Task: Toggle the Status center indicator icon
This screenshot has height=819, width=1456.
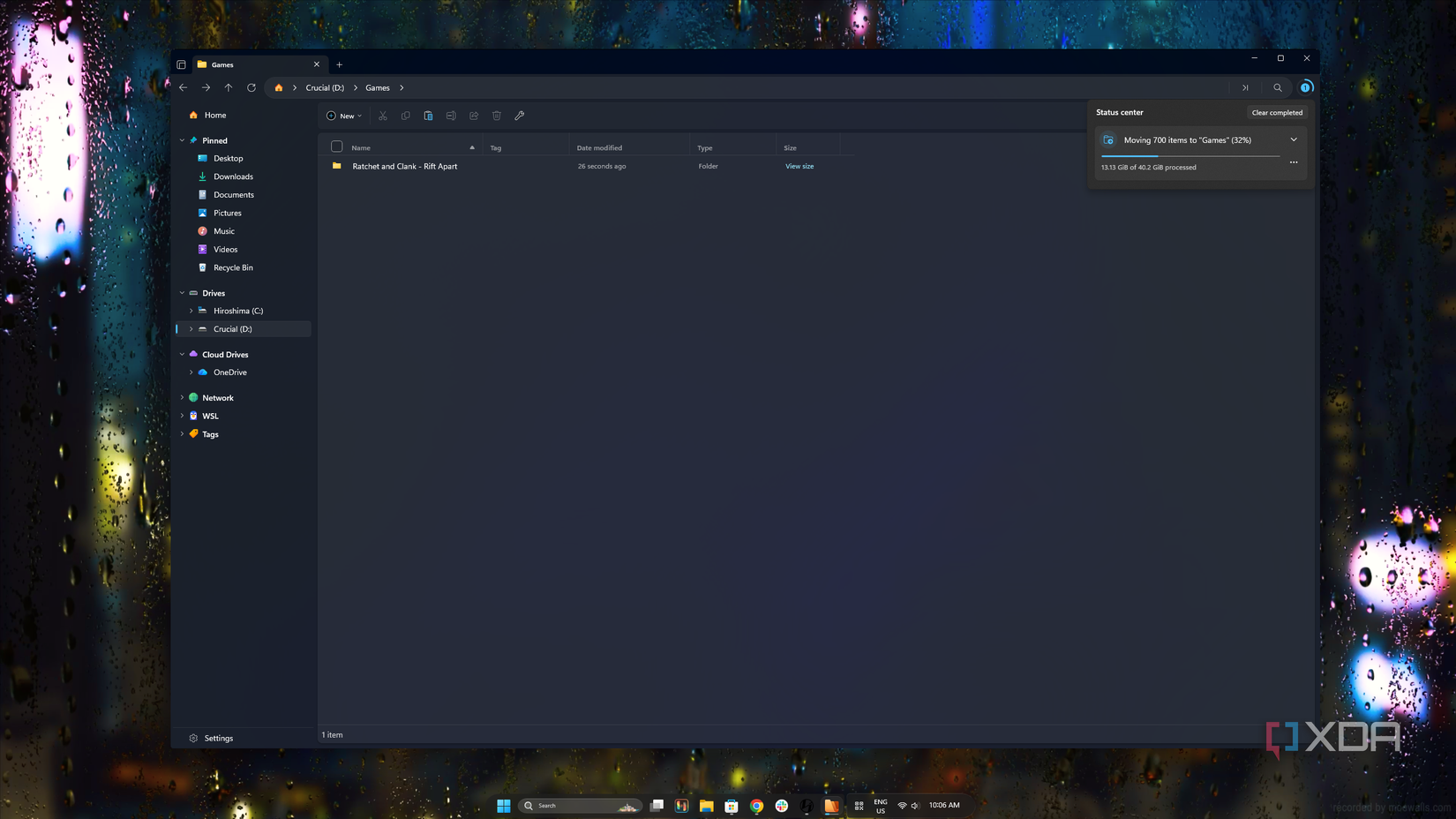Action: tap(1306, 86)
